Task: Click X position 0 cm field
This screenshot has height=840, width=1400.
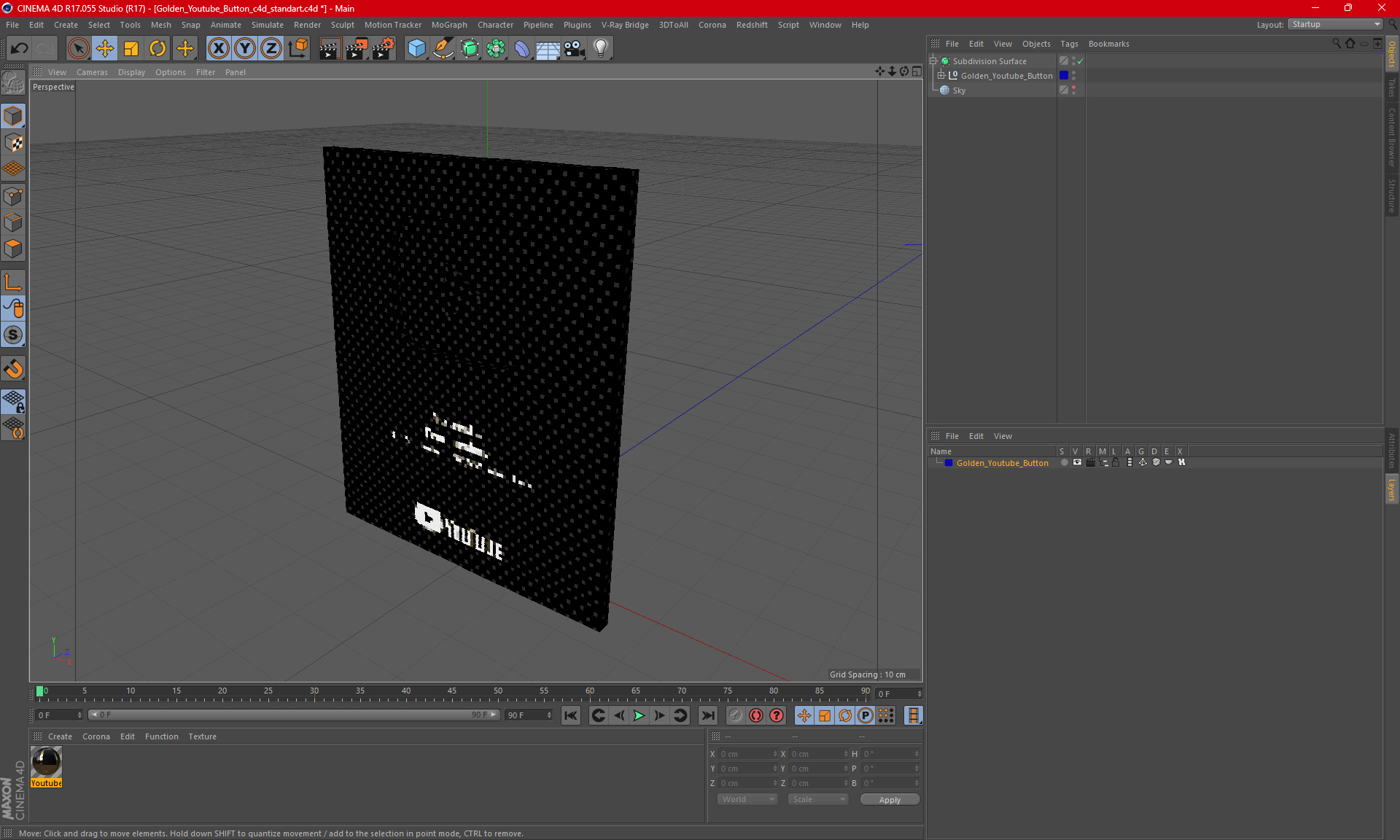Action: (x=748, y=754)
